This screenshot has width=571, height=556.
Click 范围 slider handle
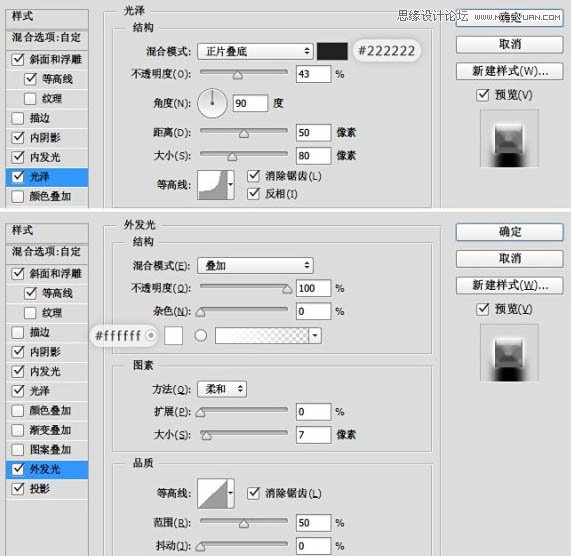[244, 524]
